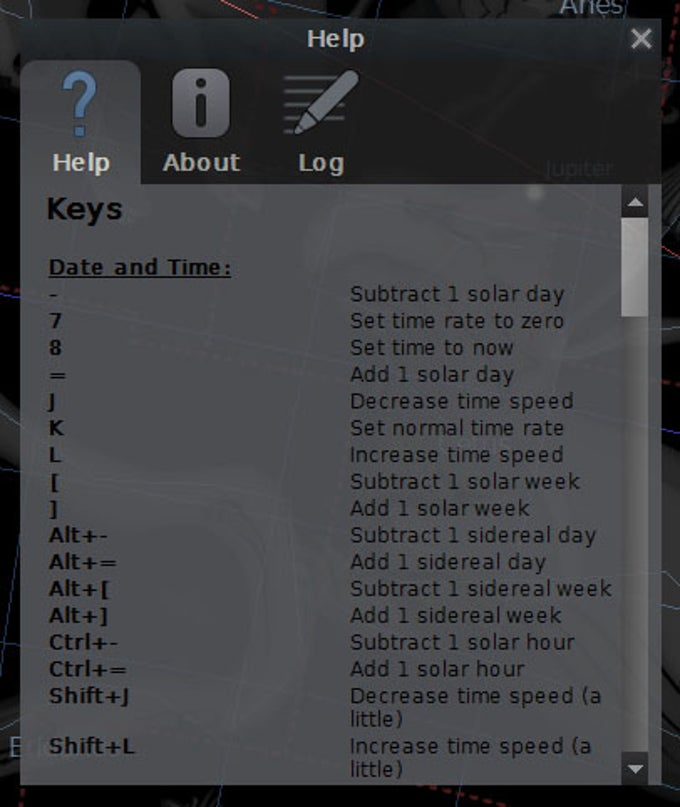The width and height of the screenshot is (680, 807).
Task: Click the 'Add 1 sidereal week' entry
Action: [456, 616]
